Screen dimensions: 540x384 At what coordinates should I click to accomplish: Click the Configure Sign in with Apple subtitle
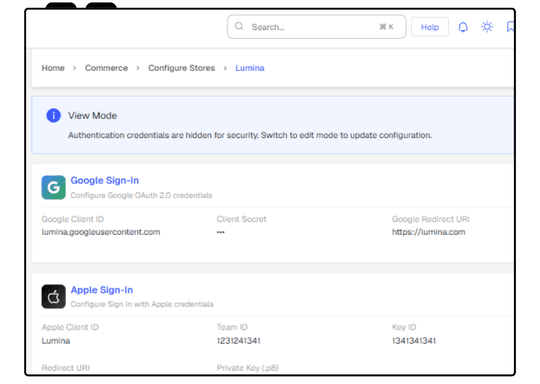(142, 304)
